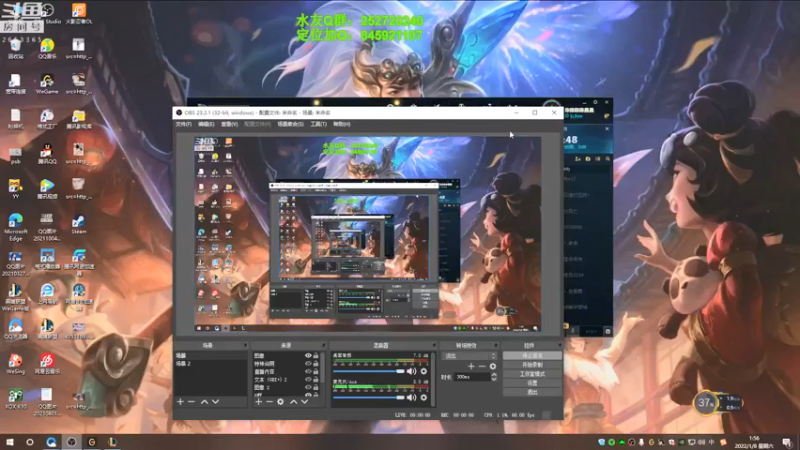The width and height of the screenshot is (800, 450).
Task: Adjust the mic/Aux volume slider
Action: [x=369, y=397]
